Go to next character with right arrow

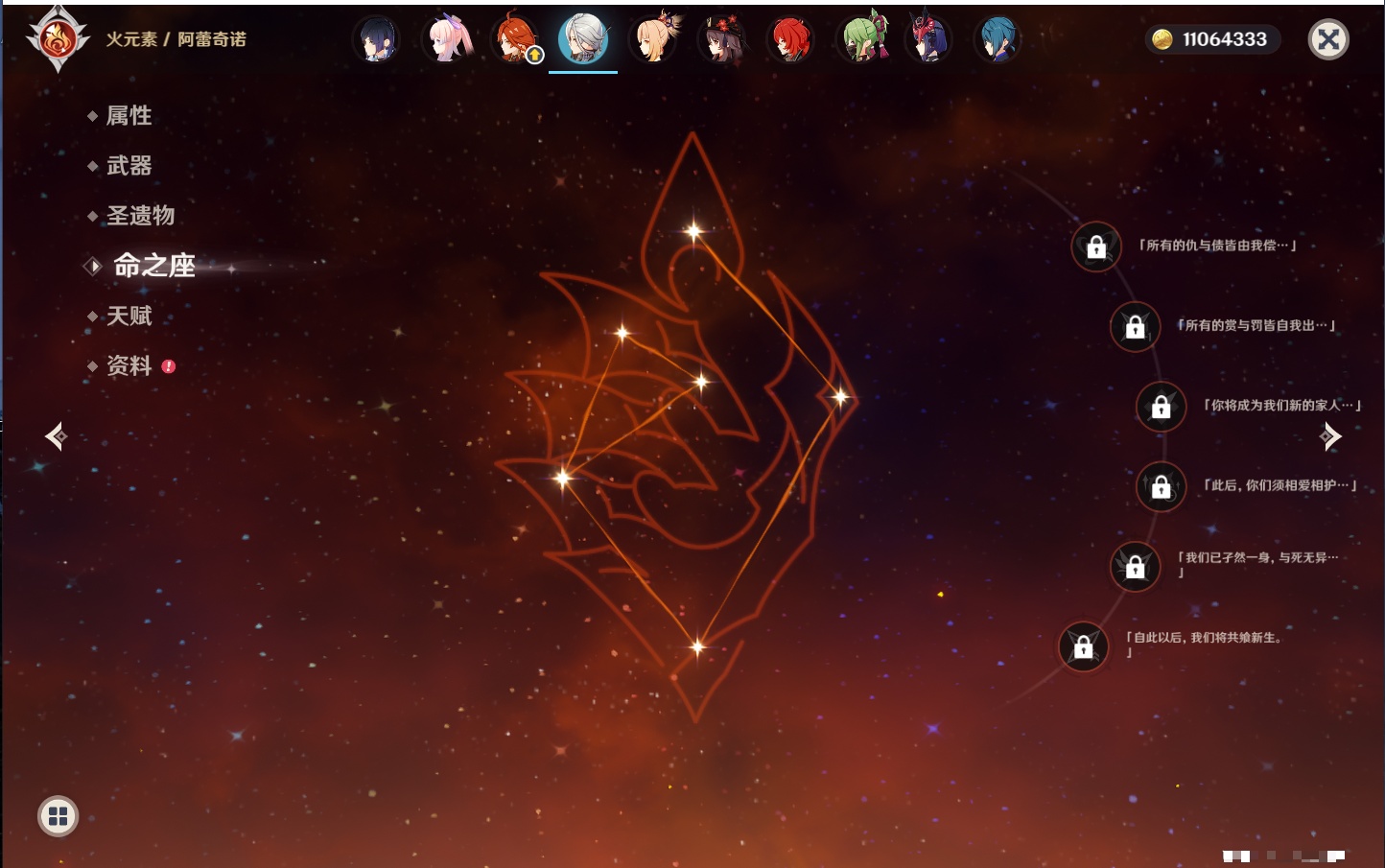click(1330, 436)
